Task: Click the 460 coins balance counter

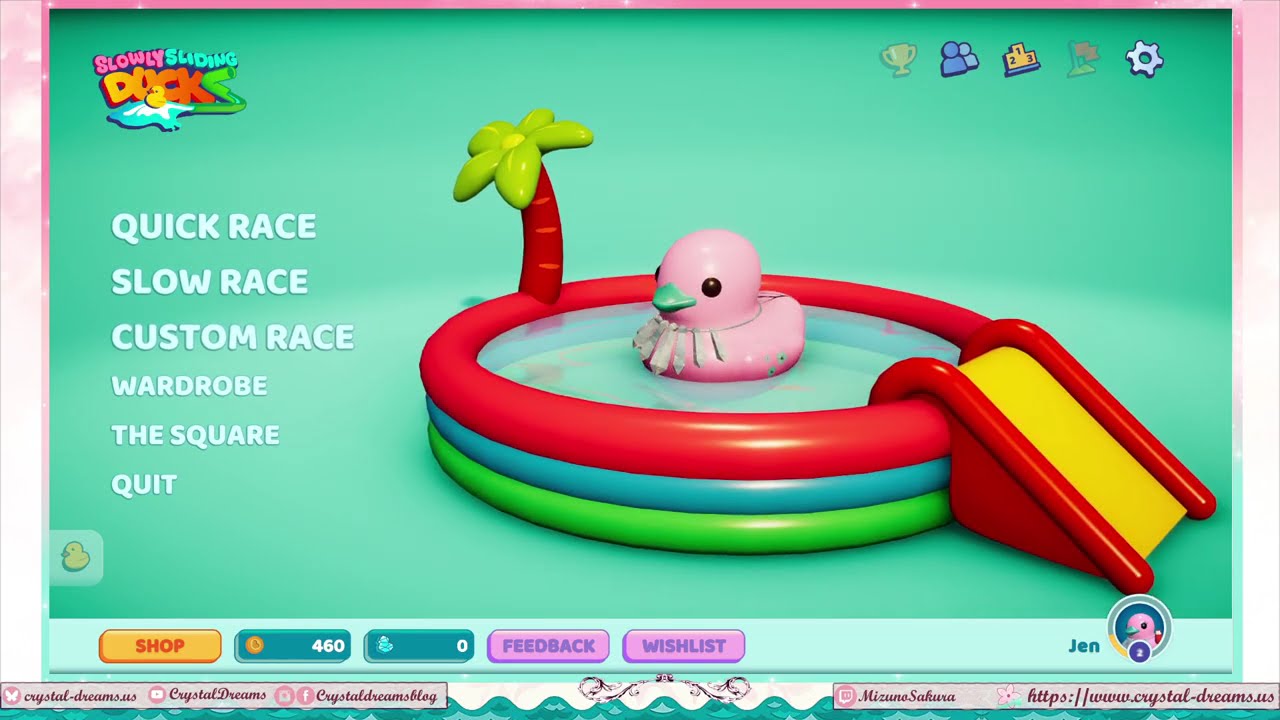Action: (x=293, y=646)
